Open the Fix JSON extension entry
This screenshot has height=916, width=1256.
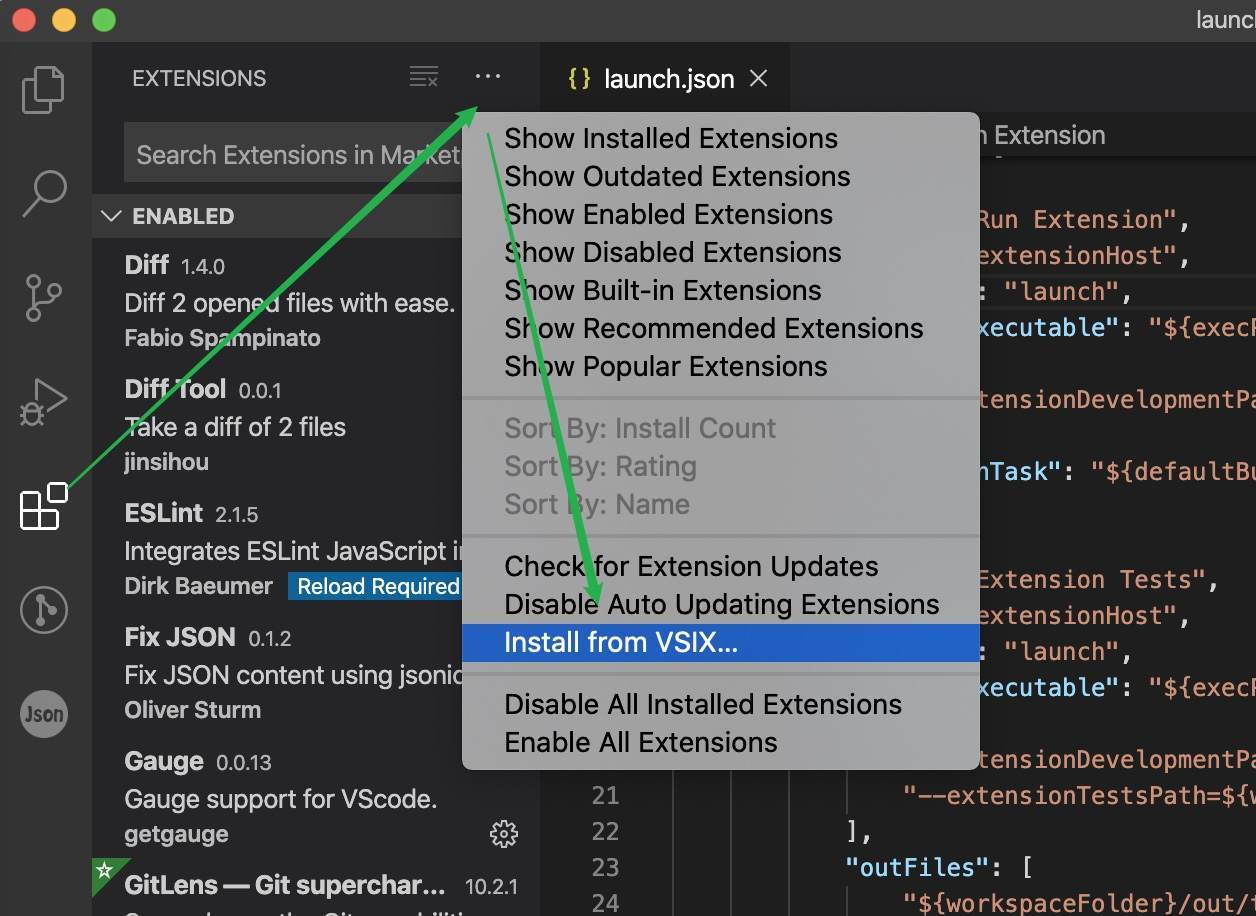(278, 673)
